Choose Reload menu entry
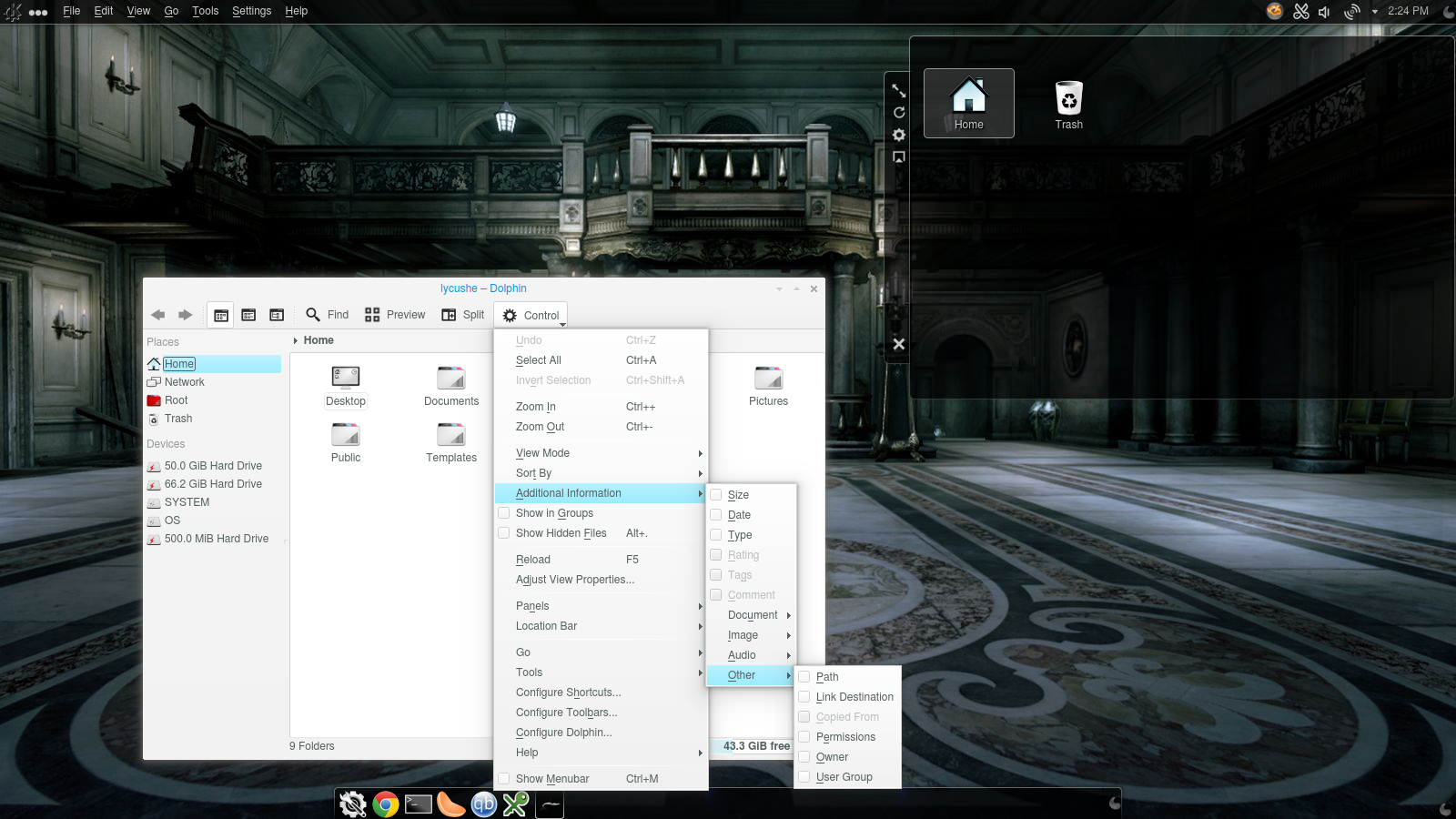 601,560
